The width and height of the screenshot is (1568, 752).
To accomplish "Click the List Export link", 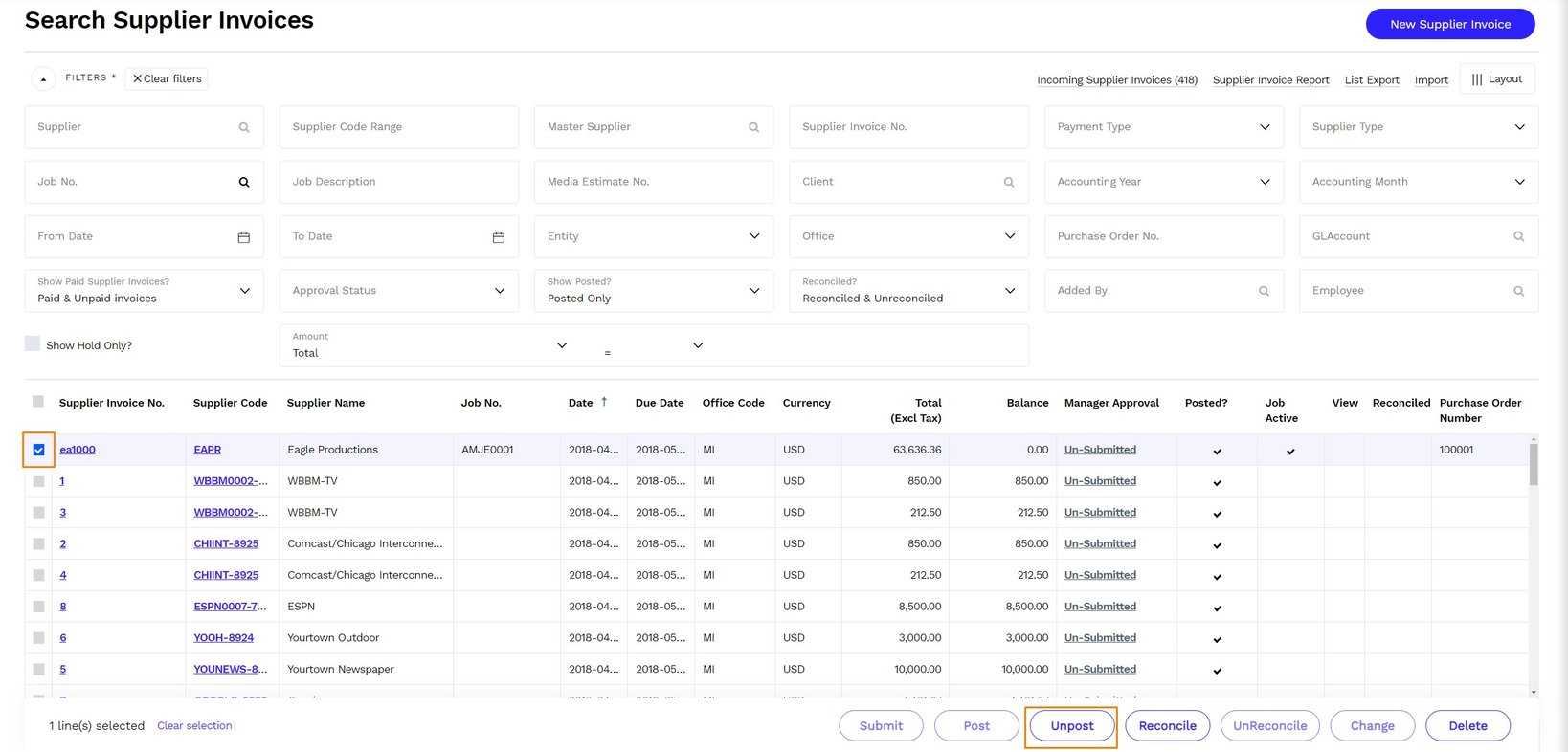I will click(1372, 80).
